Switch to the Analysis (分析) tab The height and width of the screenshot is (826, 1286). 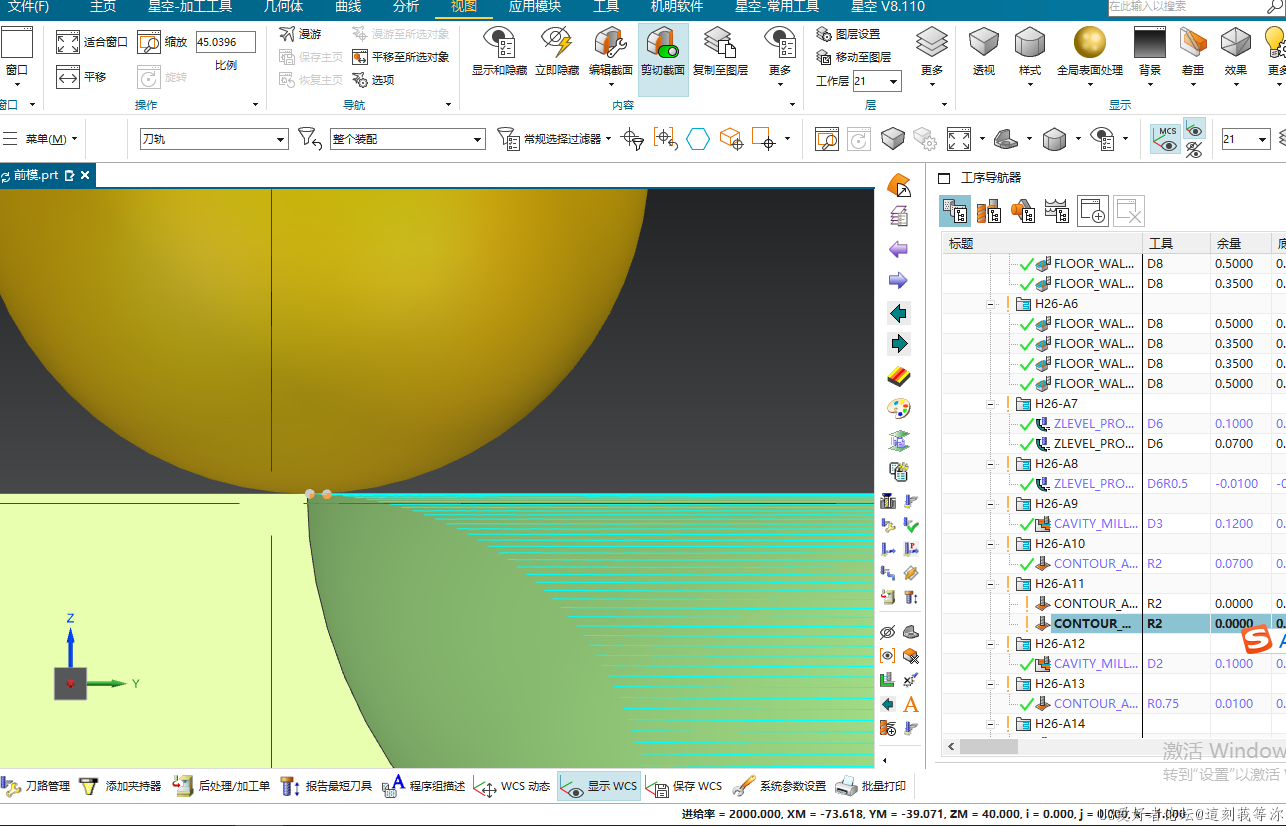coord(406,6)
